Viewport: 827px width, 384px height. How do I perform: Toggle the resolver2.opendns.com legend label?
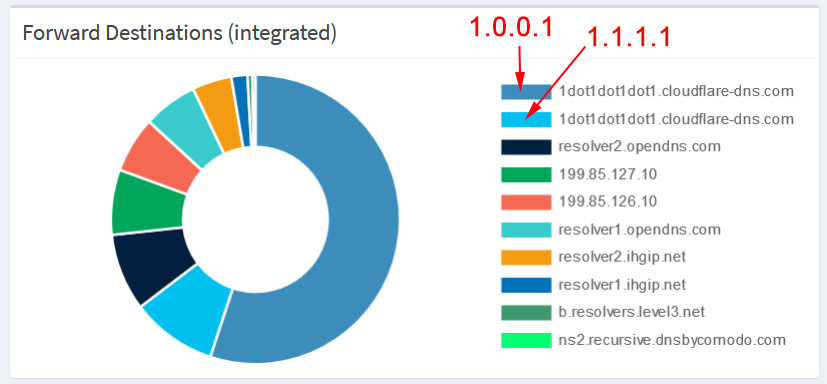[639, 147]
